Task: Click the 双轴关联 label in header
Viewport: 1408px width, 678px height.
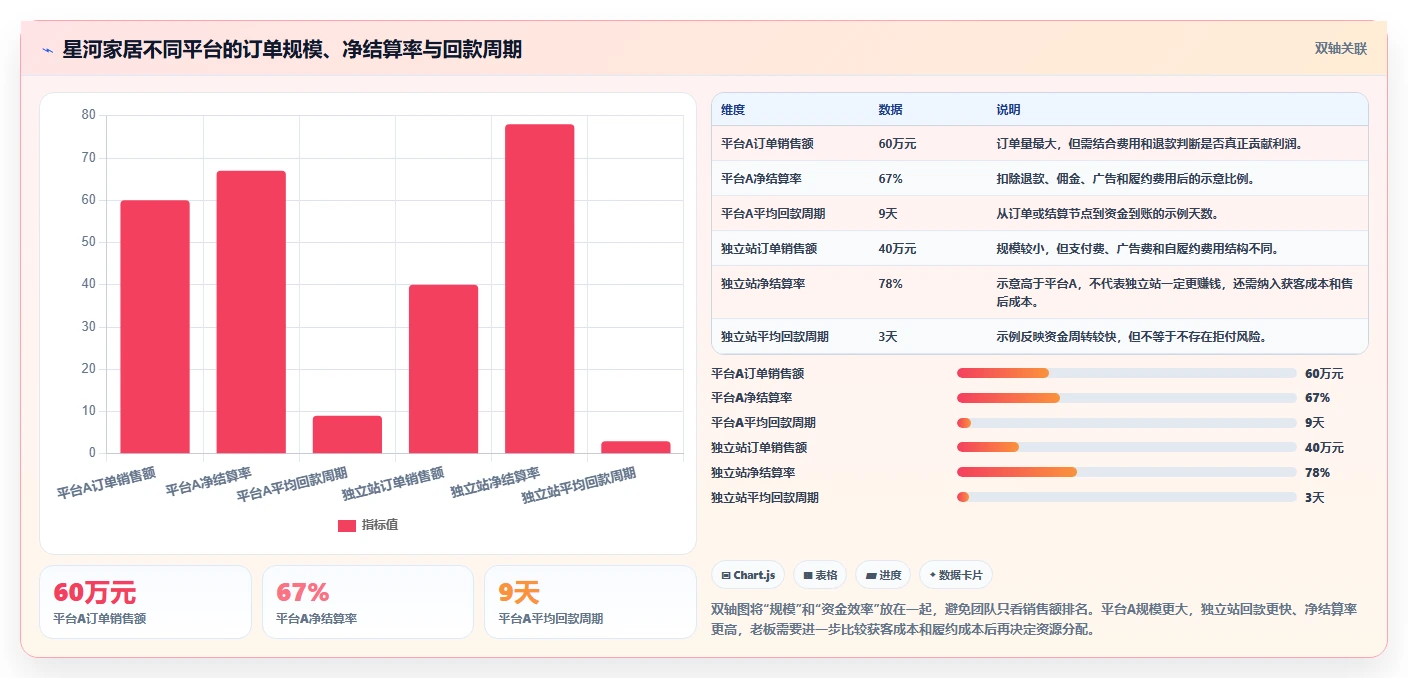Action: 1340,48
